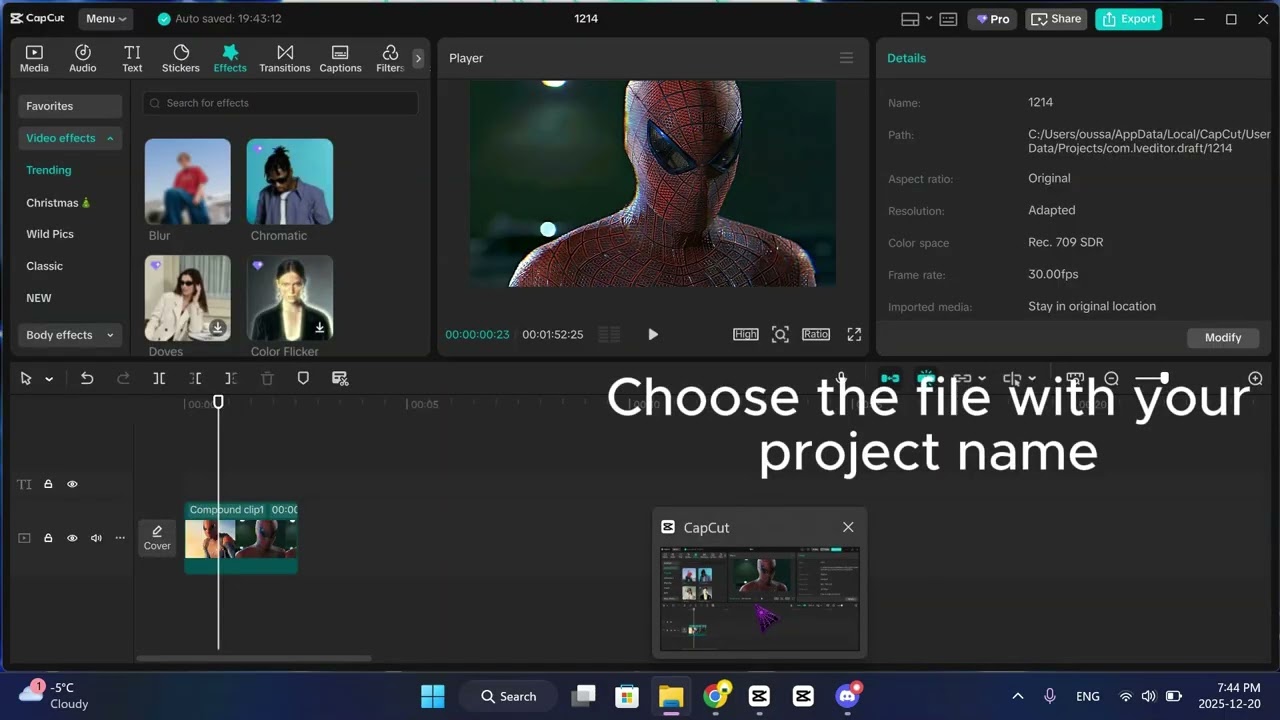Viewport: 1280px width, 720px height.
Task: Open File Explorer from the taskbar
Action: (671, 696)
